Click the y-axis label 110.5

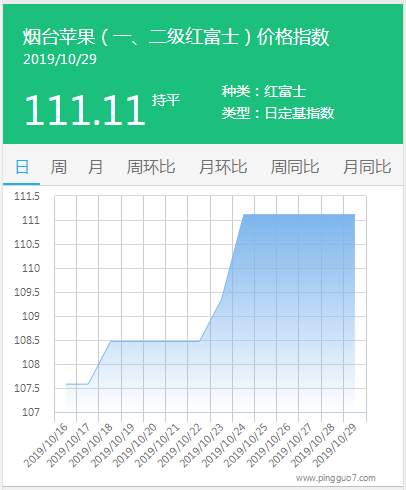[x=27, y=244]
